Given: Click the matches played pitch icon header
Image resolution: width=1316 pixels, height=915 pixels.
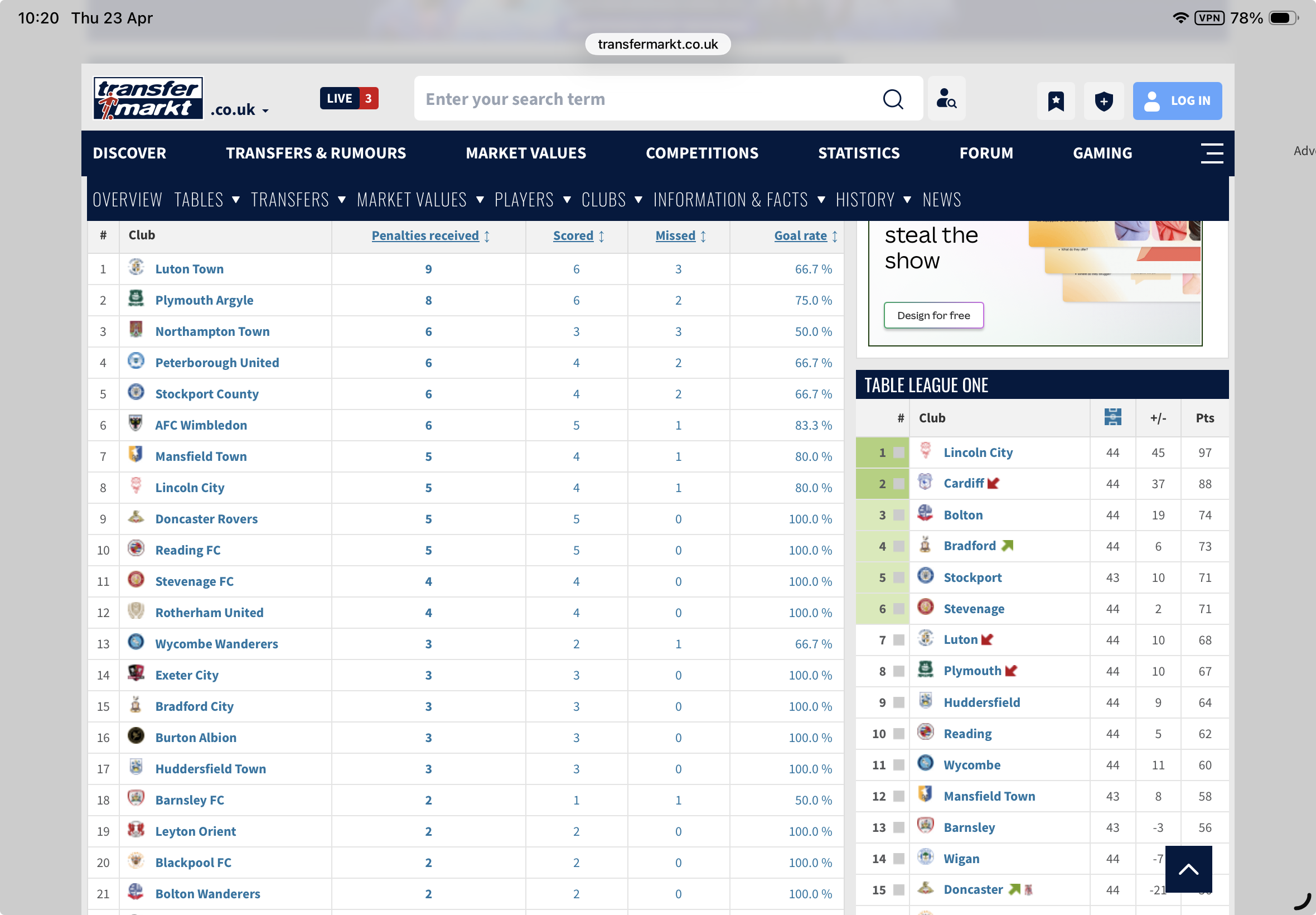Looking at the screenshot, I should [1112, 417].
